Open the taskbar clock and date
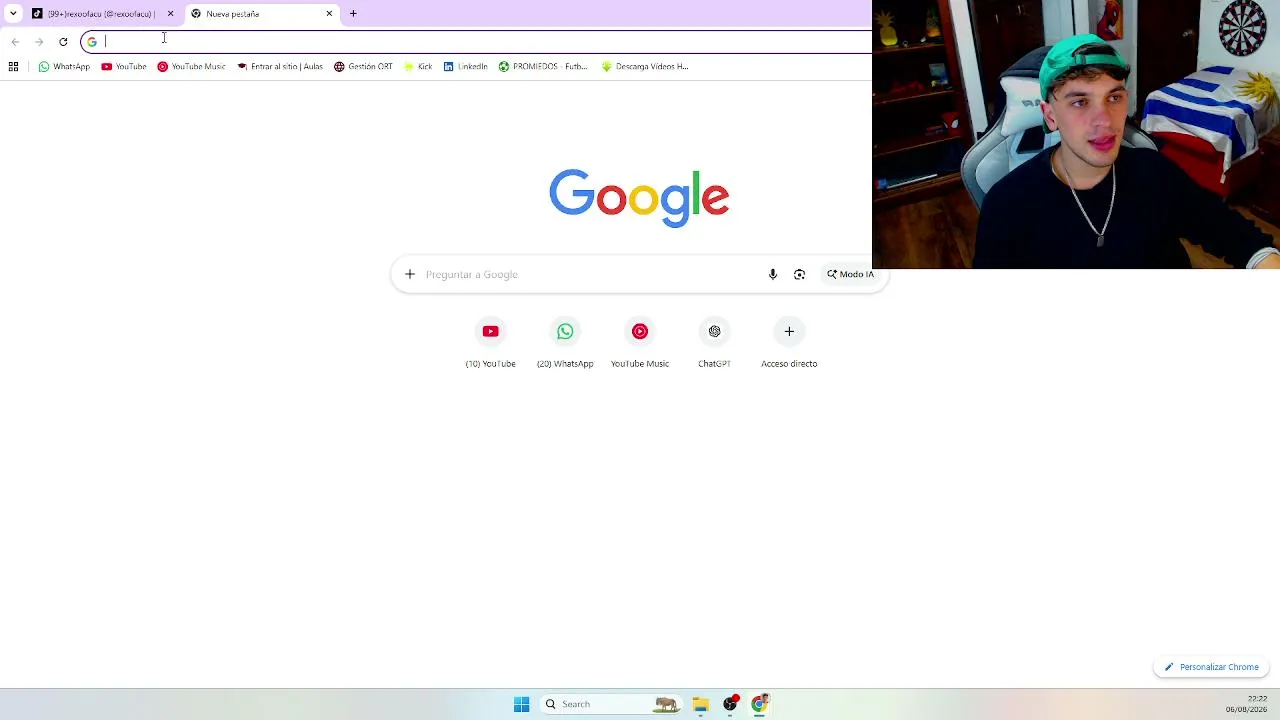 [x=1246, y=704]
